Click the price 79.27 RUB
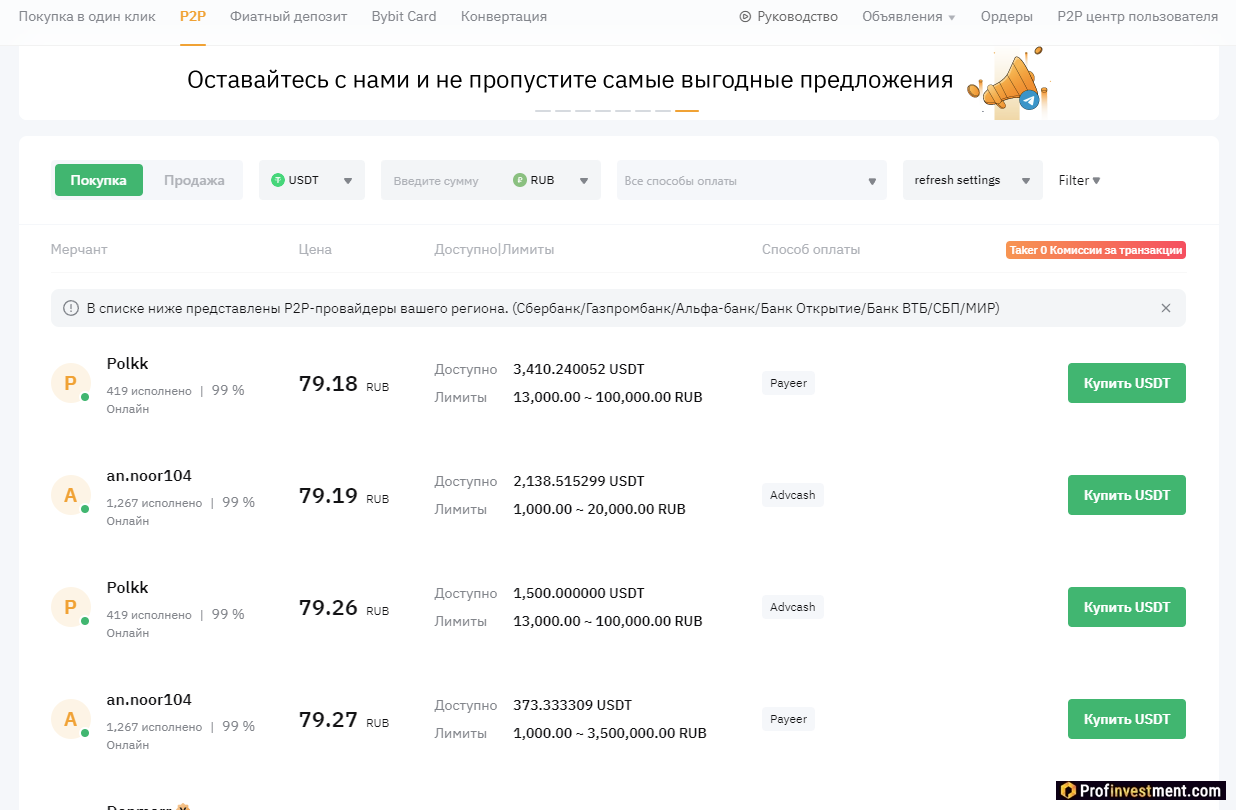Screen dimensions: 1236x810 point(344,720)
